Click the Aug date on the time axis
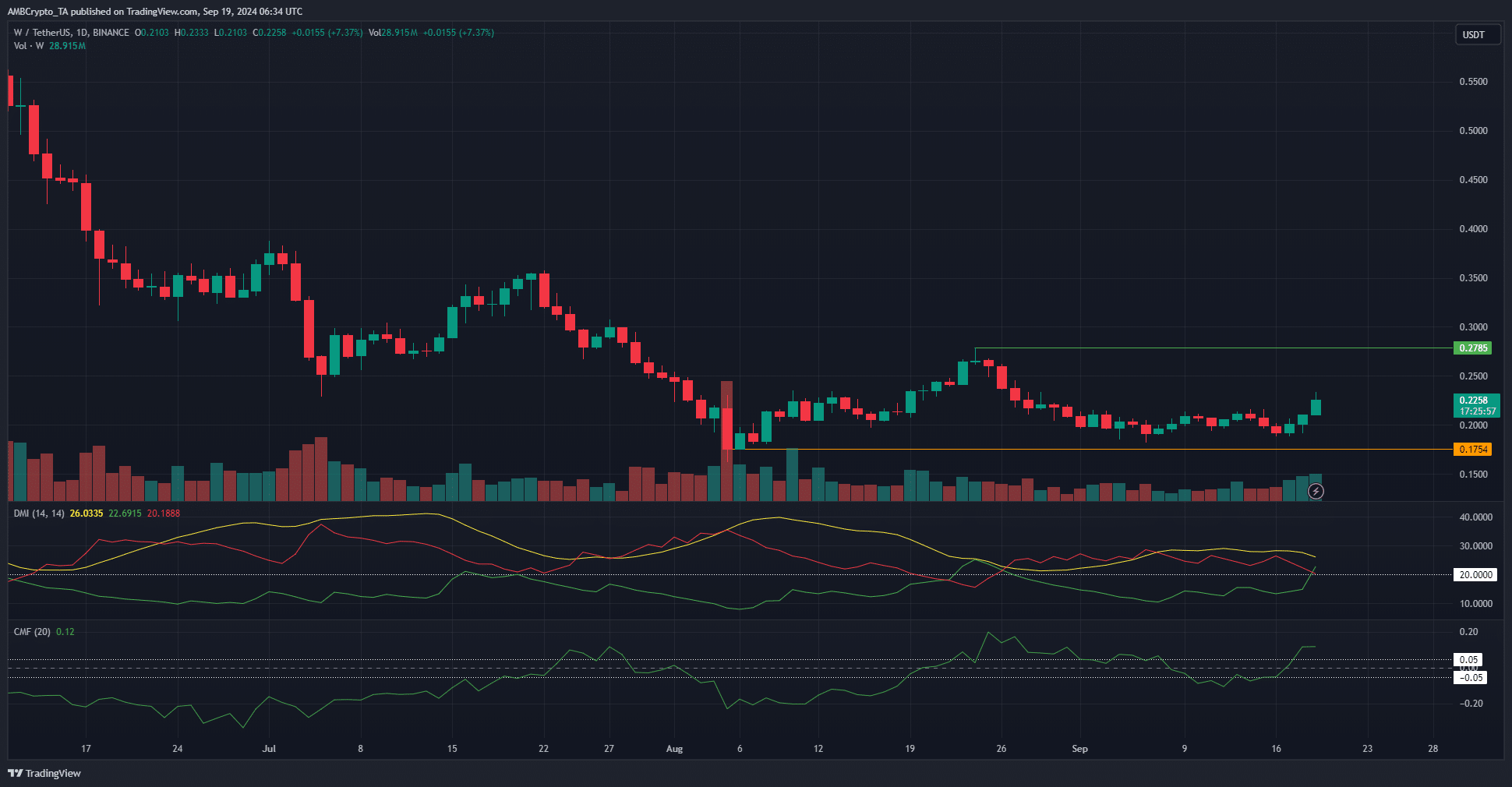 [x=674, y=749]
